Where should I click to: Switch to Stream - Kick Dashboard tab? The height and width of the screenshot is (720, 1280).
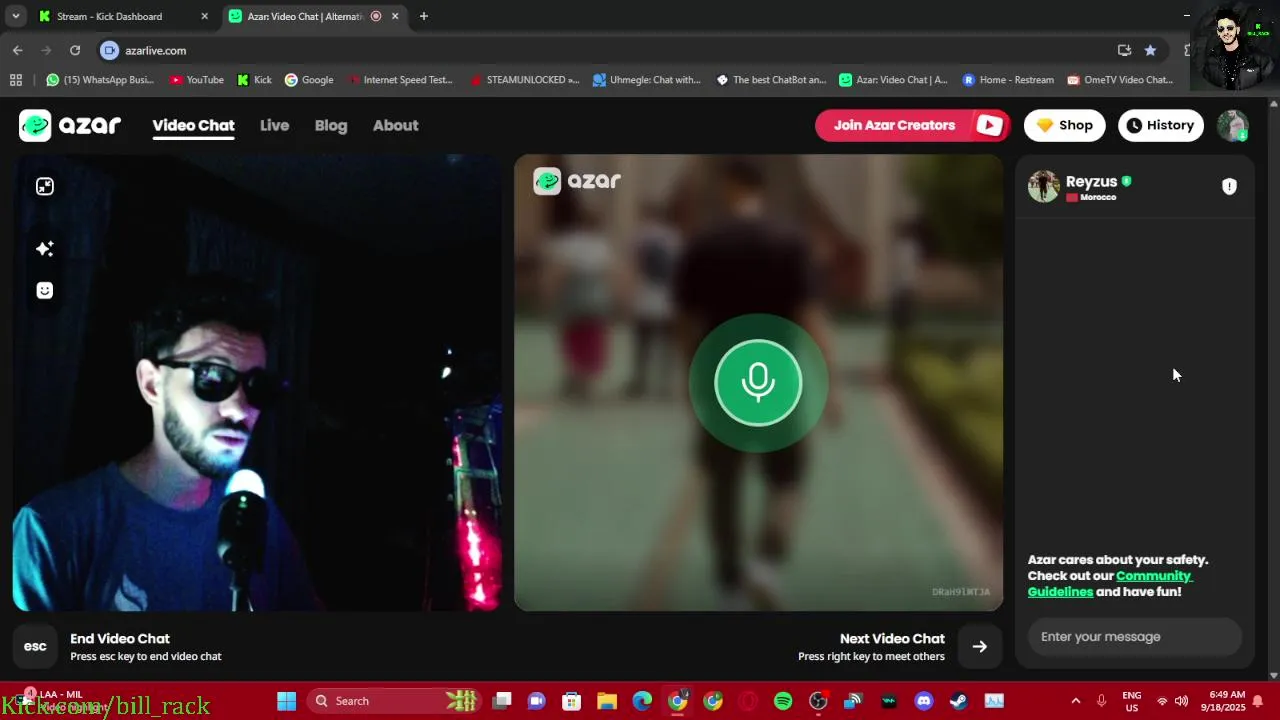122,16
